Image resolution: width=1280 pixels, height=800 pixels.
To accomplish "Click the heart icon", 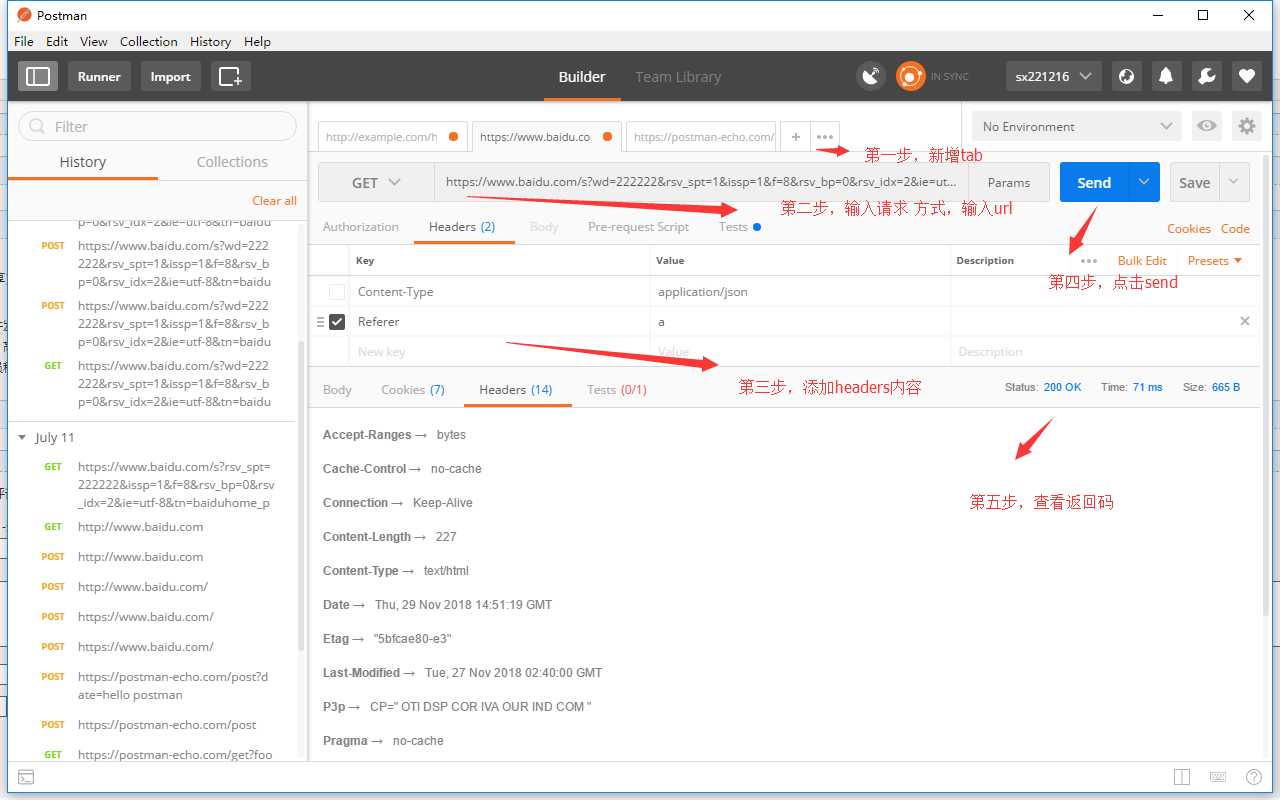I will 1246,76.
